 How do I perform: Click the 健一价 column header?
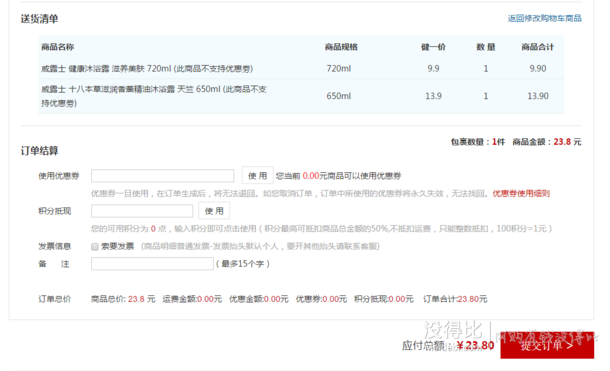pyautogui.click(x=433, y=47)
